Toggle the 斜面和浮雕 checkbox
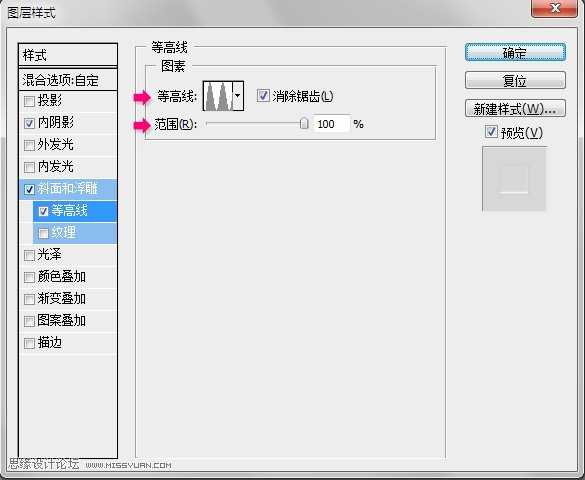Viewport: 585px width, 480px height. coord(29,189)
